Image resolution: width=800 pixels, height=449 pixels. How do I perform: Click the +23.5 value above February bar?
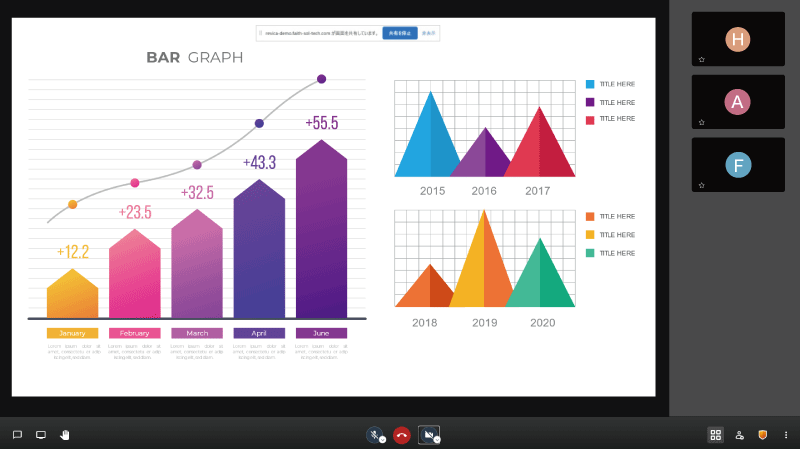click(x=135, y=212)
